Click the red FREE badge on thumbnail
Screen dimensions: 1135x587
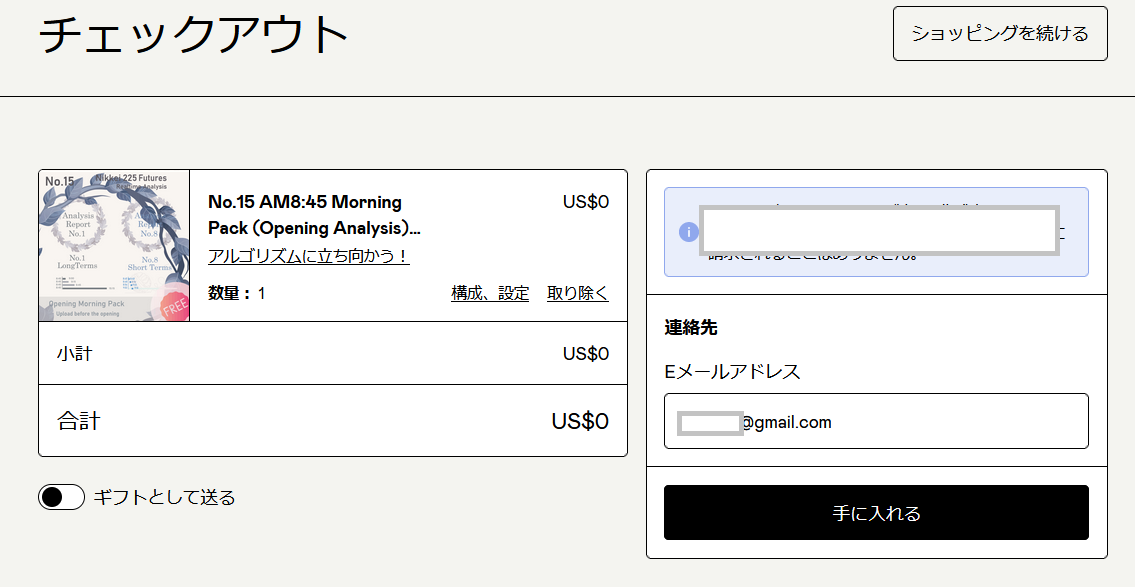tap(174, 306)
